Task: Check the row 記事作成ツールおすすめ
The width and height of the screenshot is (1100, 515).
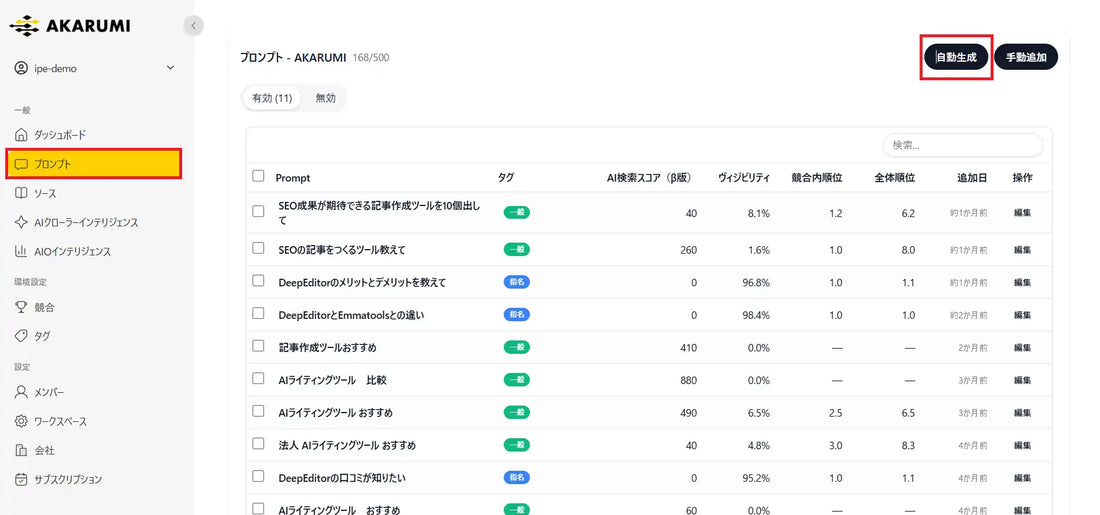Action: click(x=258, y=345)
